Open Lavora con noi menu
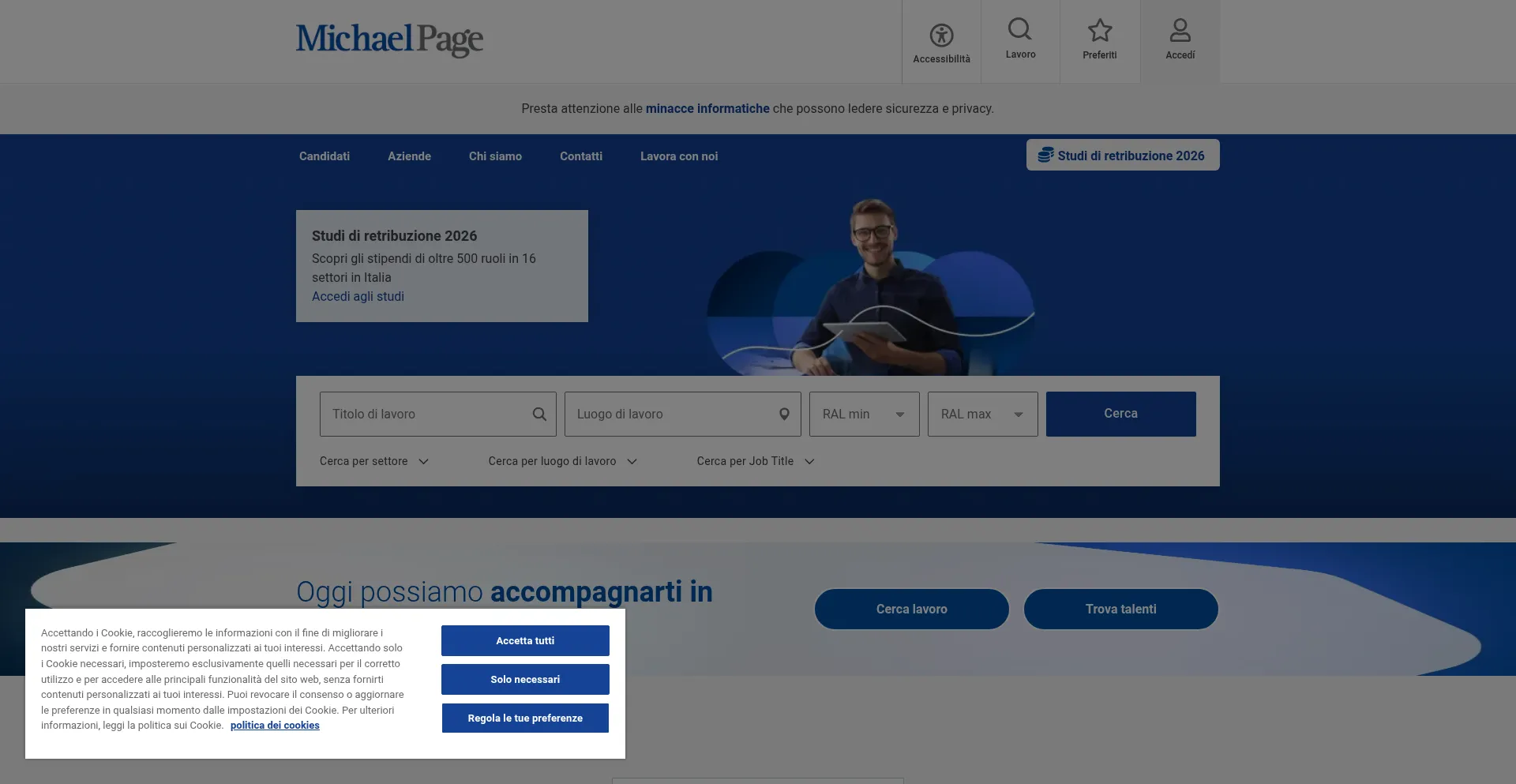This screenshot has width=1516, height=784. point(678,157)
